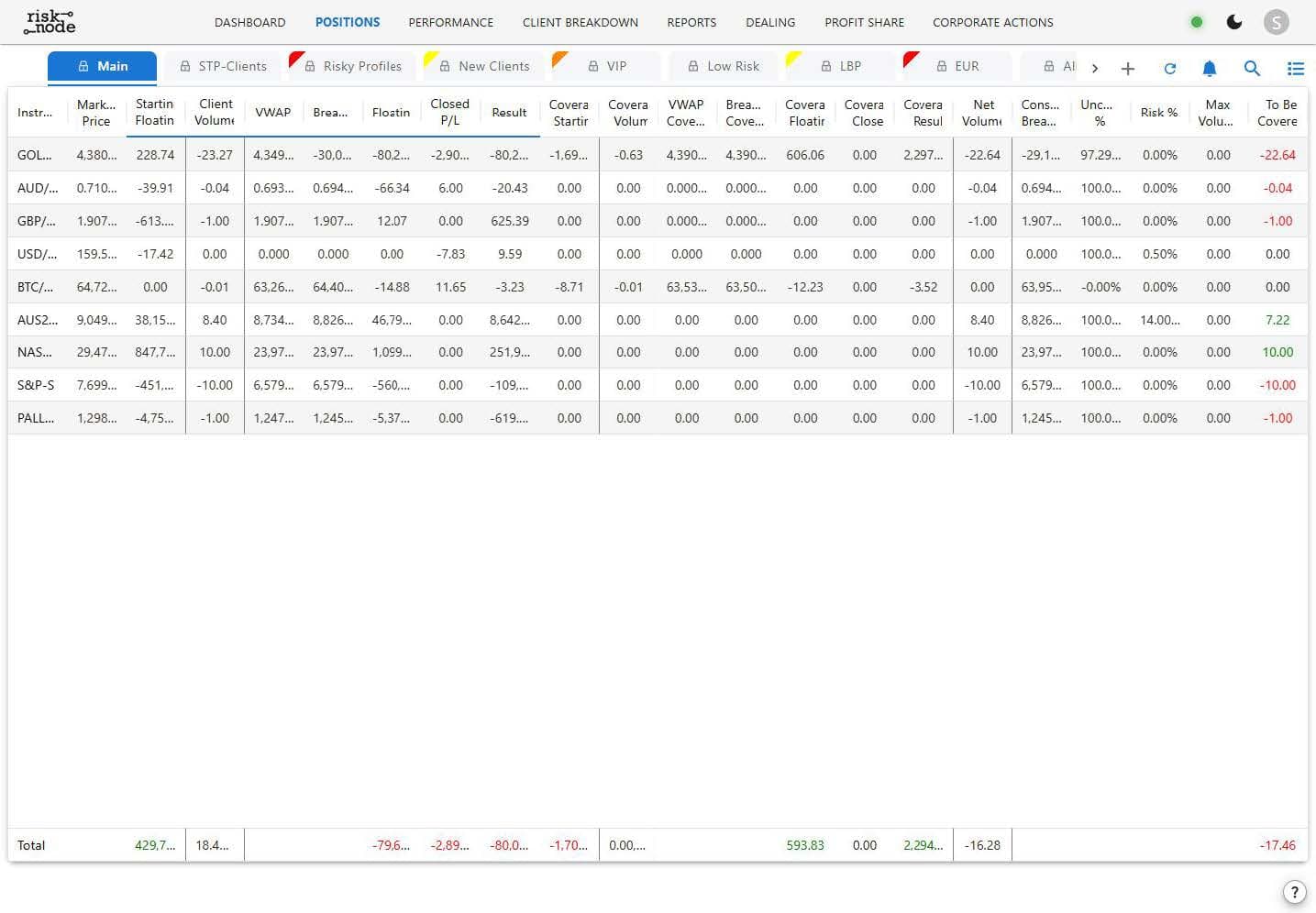Viewport: 1316px width, 913px height.
Task: Click Covera Floatin value 606.06
Action: pyautogui.click(x=805, y=155)
